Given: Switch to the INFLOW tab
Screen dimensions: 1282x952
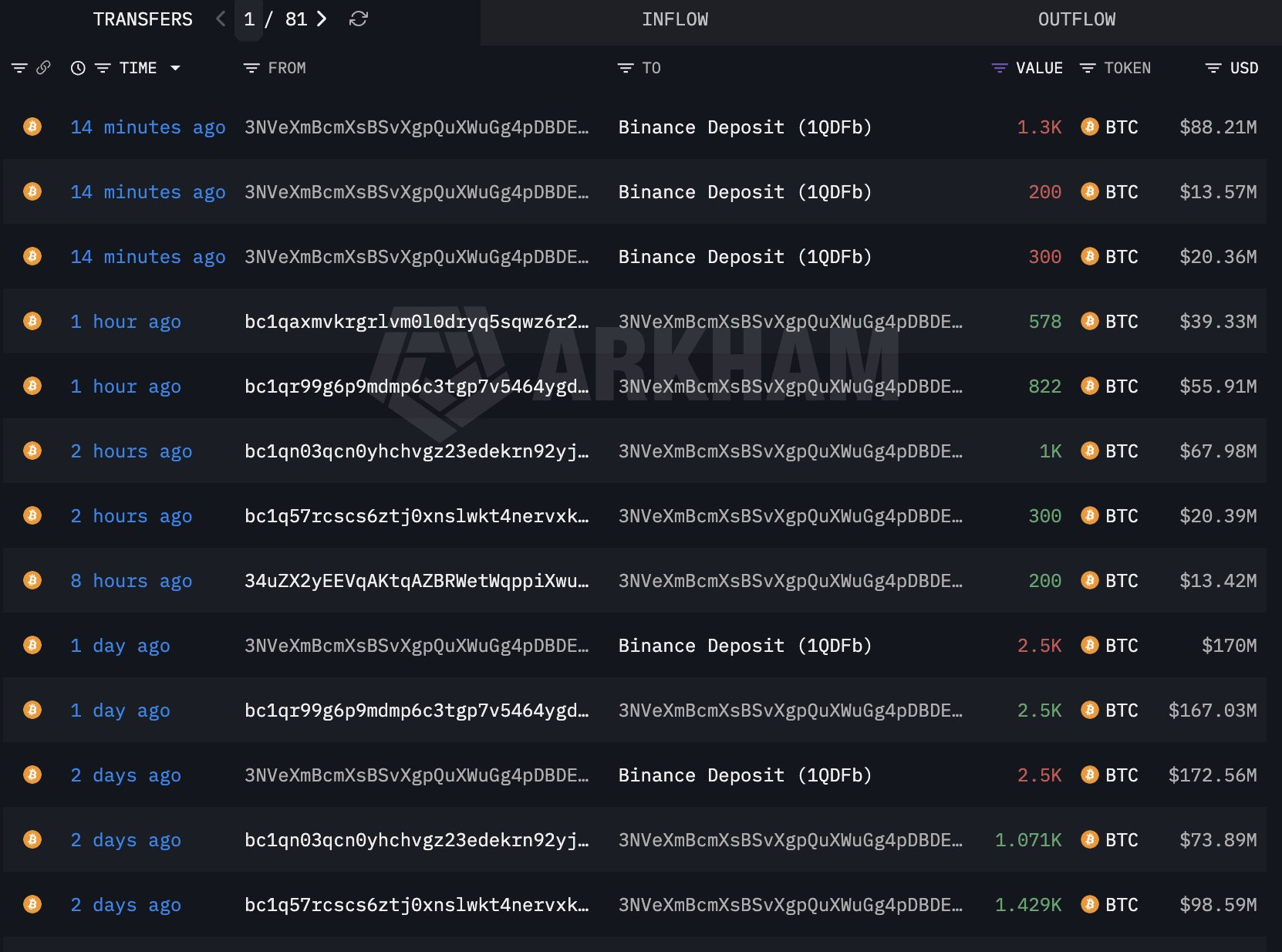Looking at the screenshot, I should click(x=675, y=20).
